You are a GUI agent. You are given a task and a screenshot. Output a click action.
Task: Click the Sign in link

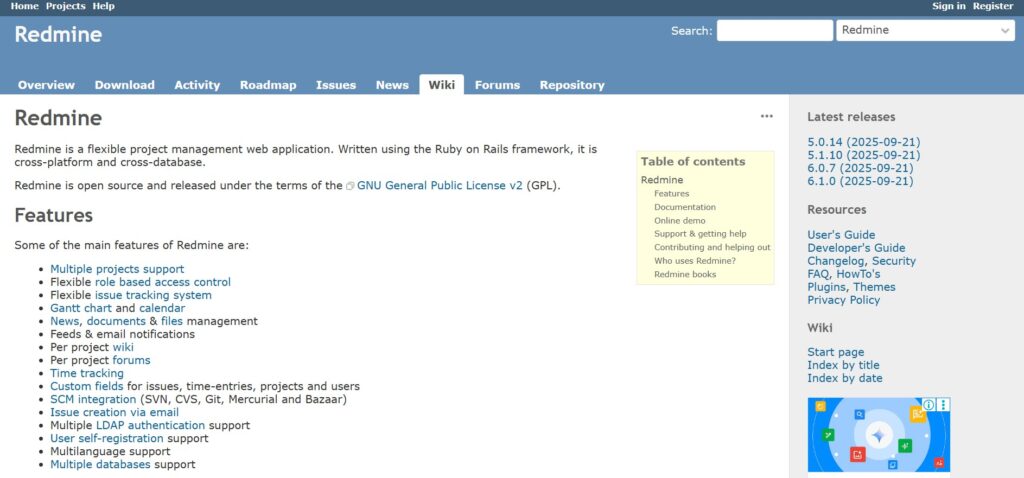[949, 6]
